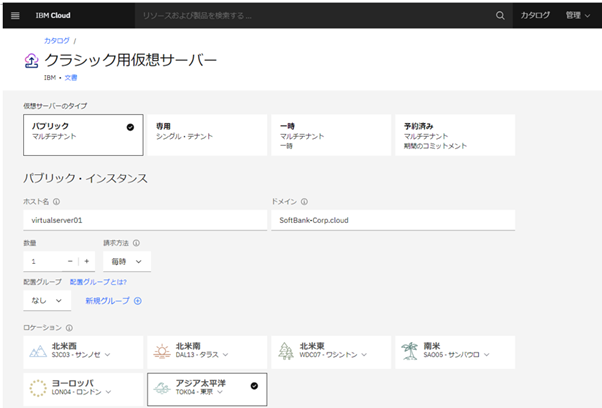The height and width of the screenshot is (408, 602).
Task: Click the ドメイン info icon
Action: (x=304, y=201)
